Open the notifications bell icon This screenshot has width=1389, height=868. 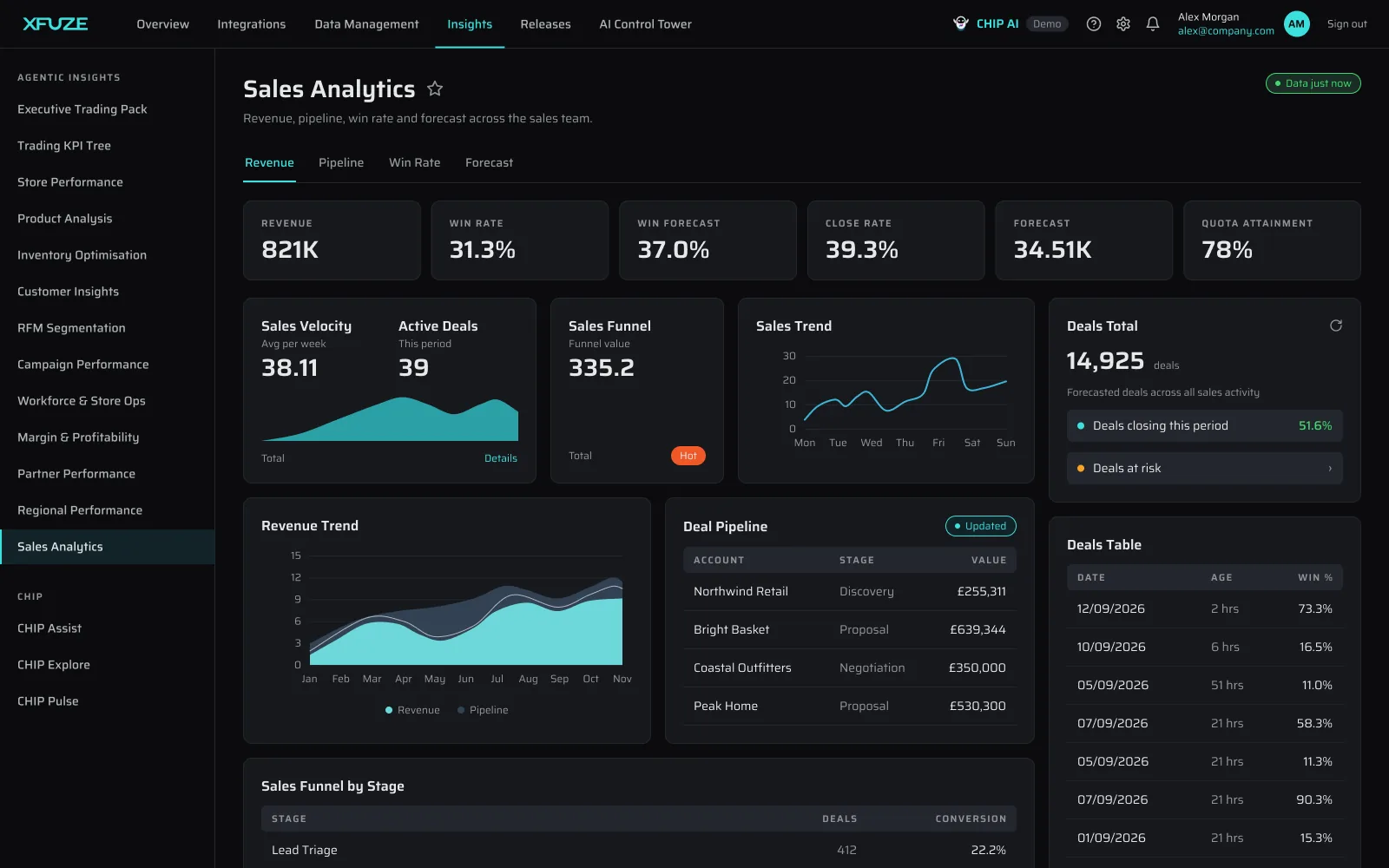click(x=1153, y=24)
